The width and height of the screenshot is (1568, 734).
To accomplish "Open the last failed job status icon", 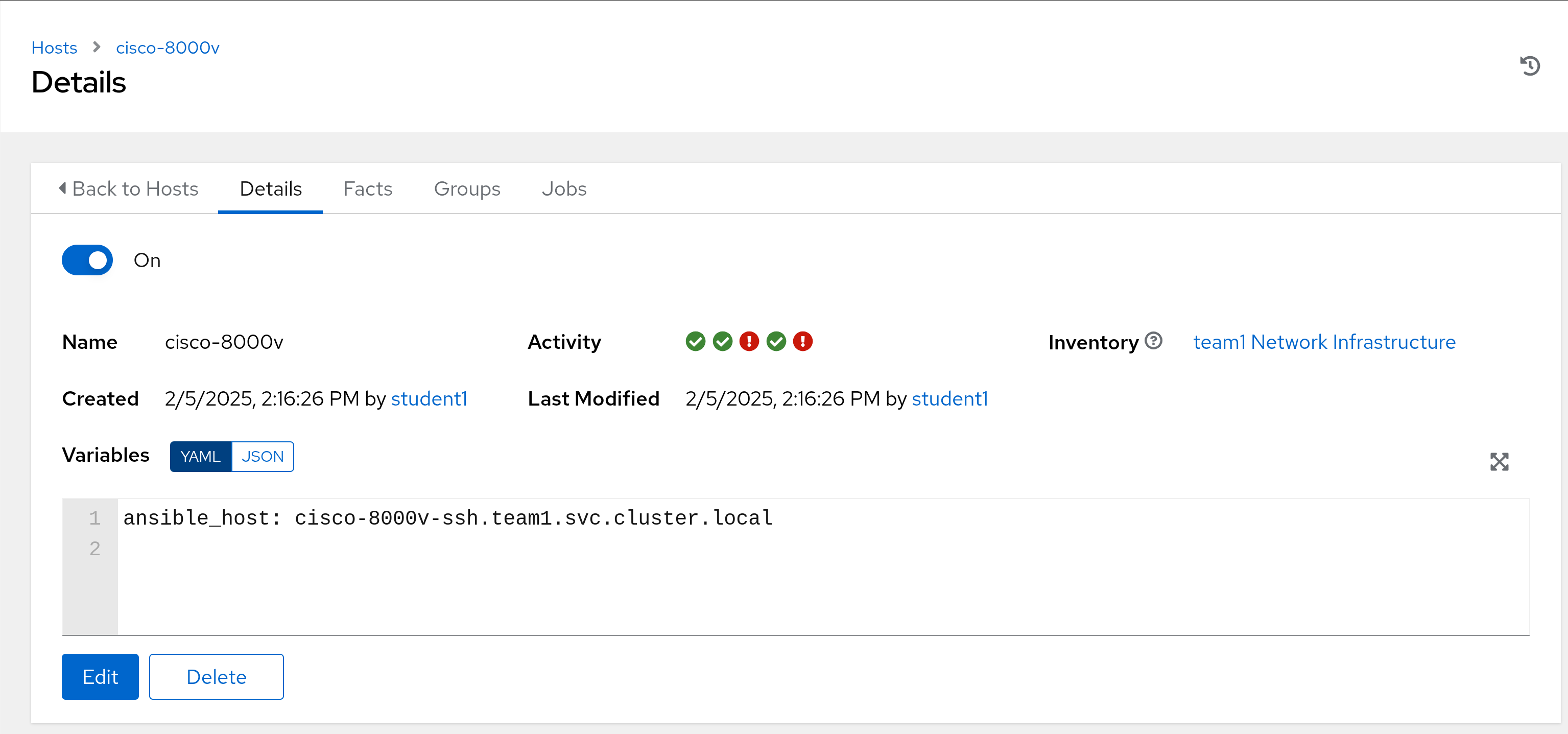I will [803, 341].
